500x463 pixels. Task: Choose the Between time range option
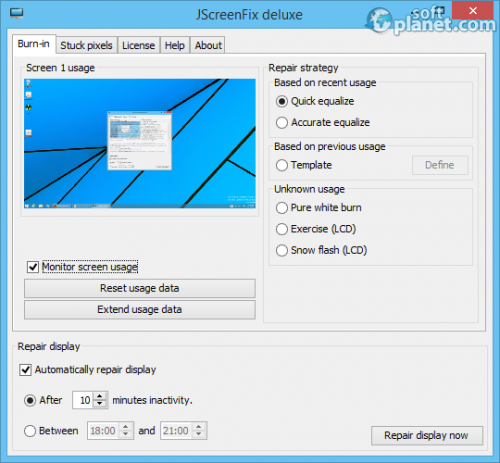(30, 431)
